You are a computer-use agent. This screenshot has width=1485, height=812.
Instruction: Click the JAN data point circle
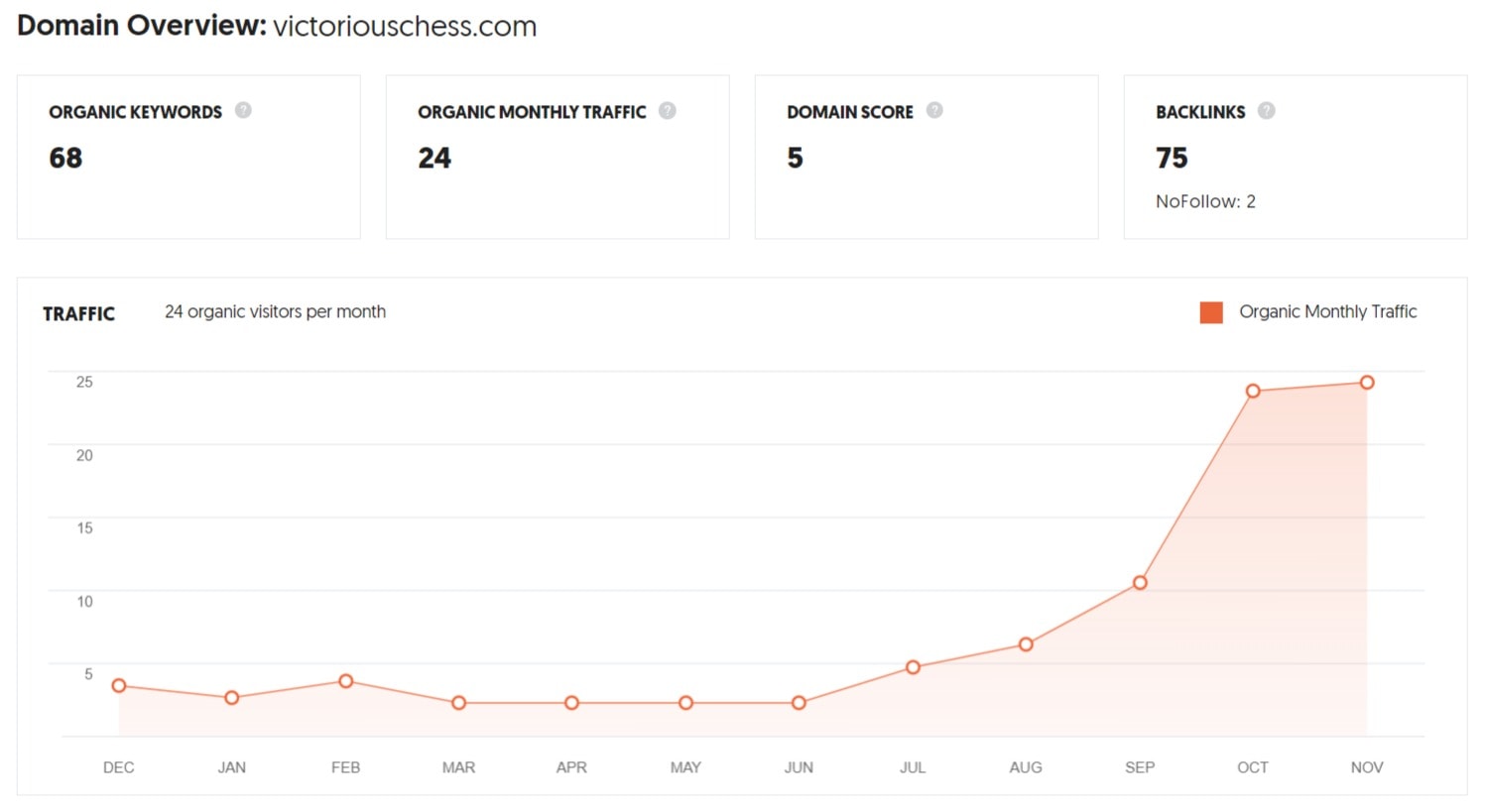click(x=232, y=698)
